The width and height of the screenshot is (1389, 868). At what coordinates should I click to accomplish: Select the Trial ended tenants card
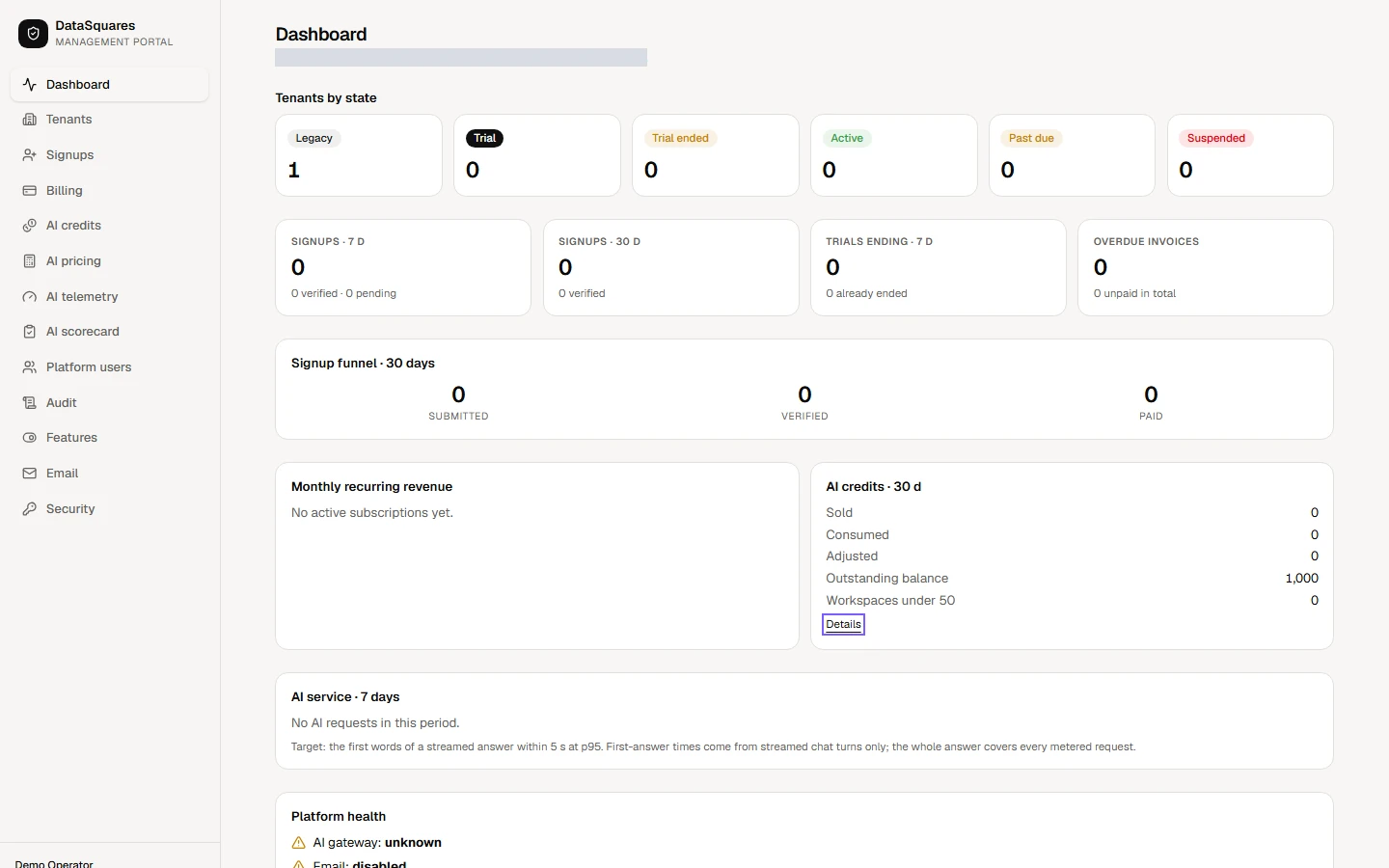pos(716,155)
